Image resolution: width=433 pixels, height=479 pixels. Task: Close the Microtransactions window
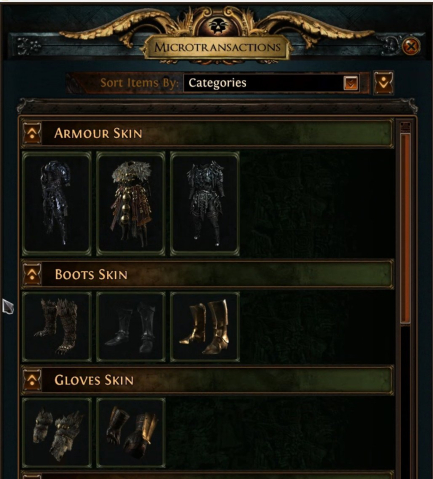tap(411, 46)
